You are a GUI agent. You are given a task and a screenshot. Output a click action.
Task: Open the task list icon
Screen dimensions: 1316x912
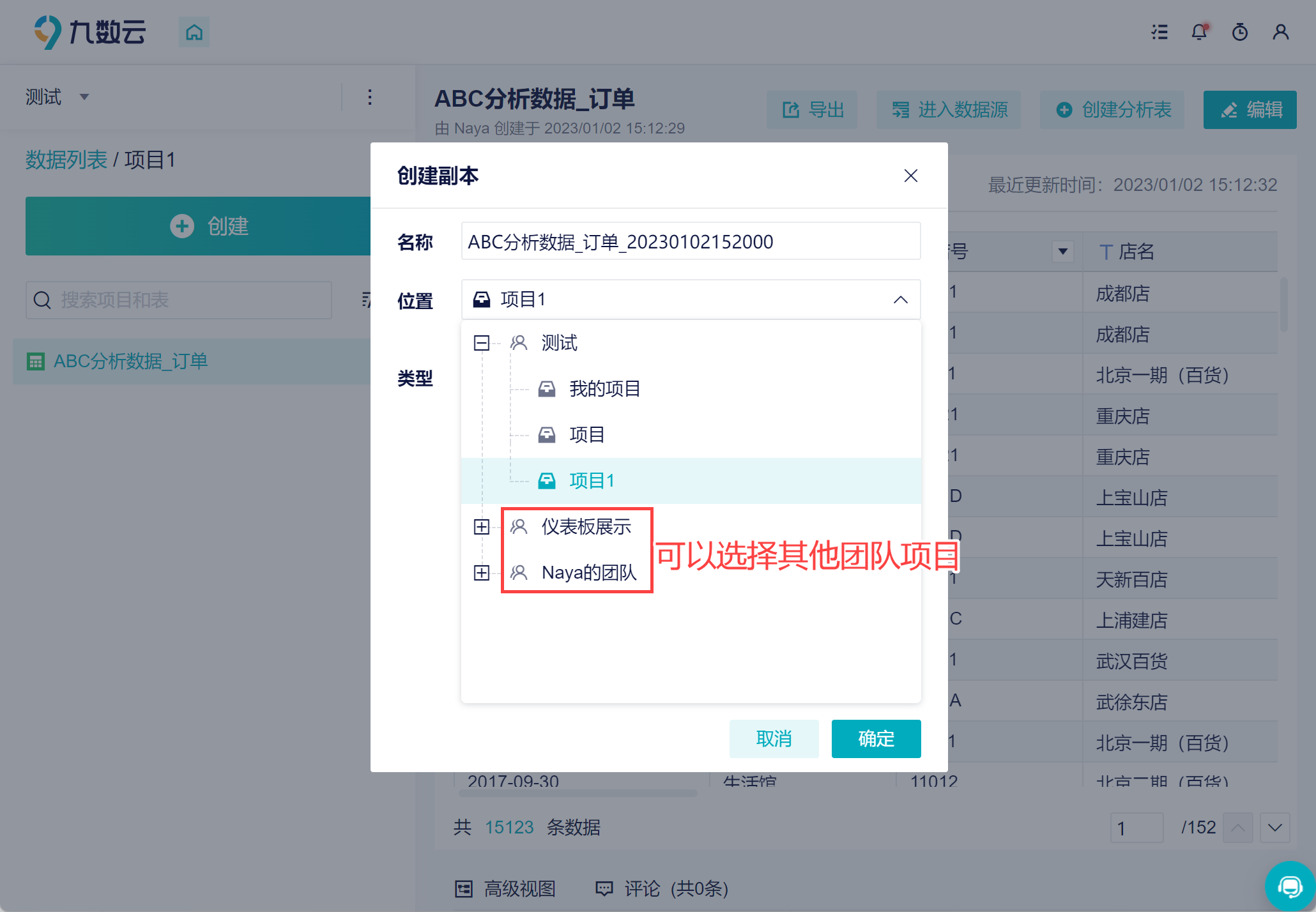coord(1159,32)
